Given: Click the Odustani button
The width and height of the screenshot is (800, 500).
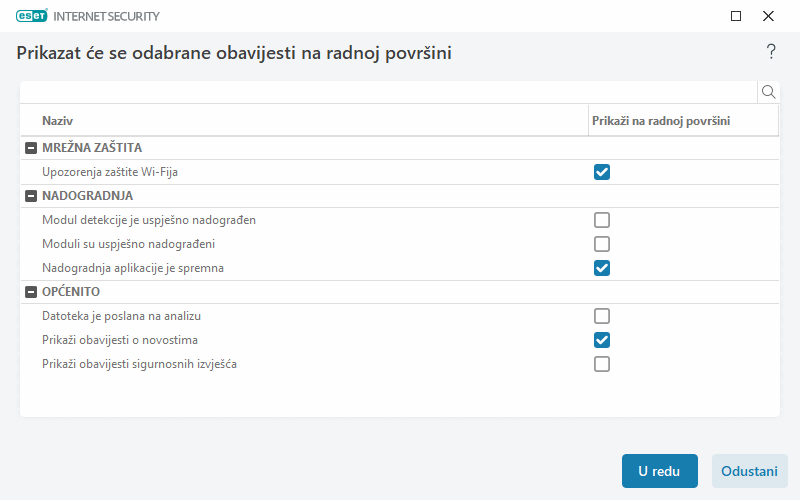Looking at the screenshot, I should click(749, 471).
